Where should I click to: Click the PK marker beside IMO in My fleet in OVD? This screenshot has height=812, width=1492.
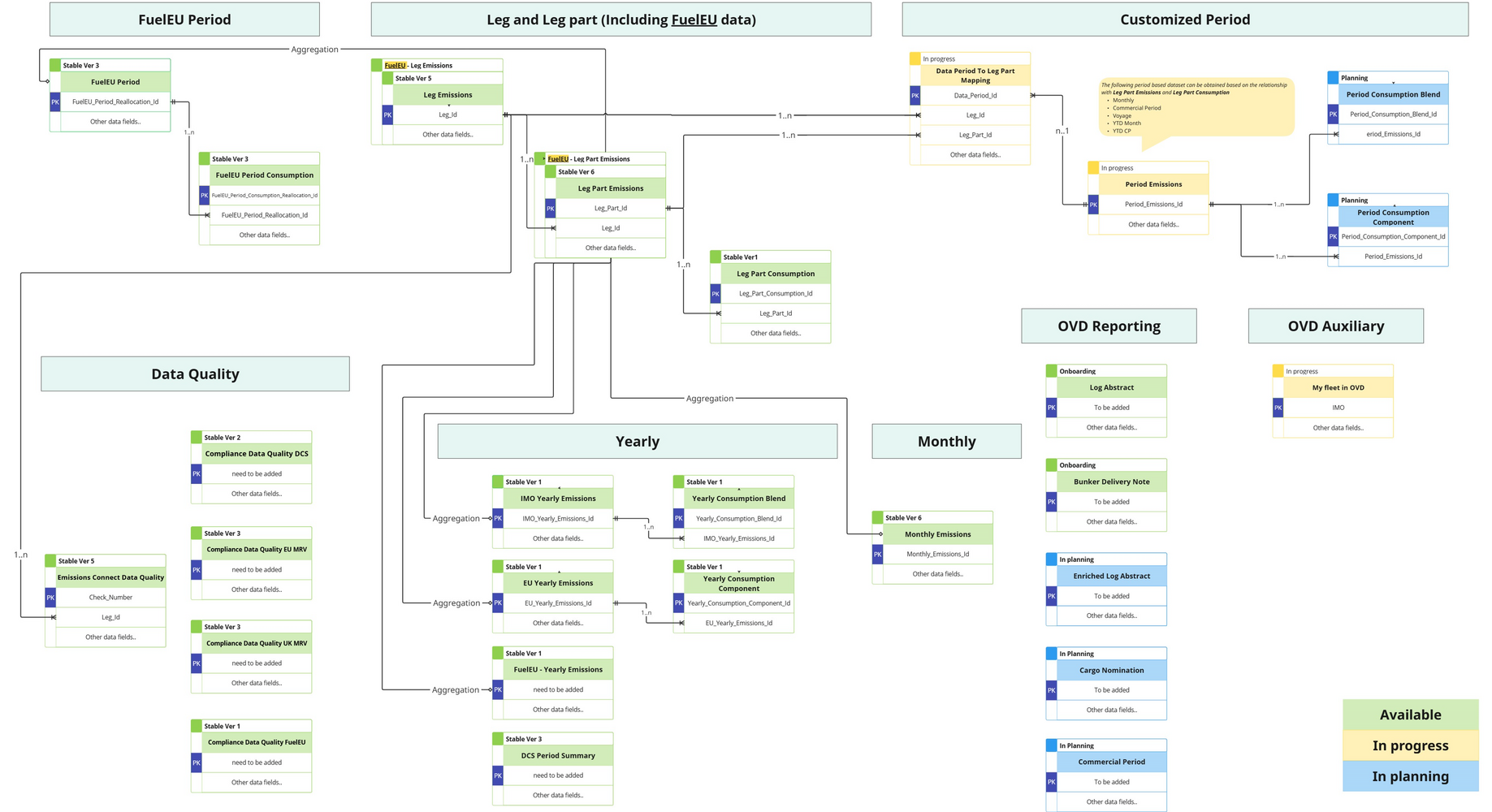coord(1278,408)
